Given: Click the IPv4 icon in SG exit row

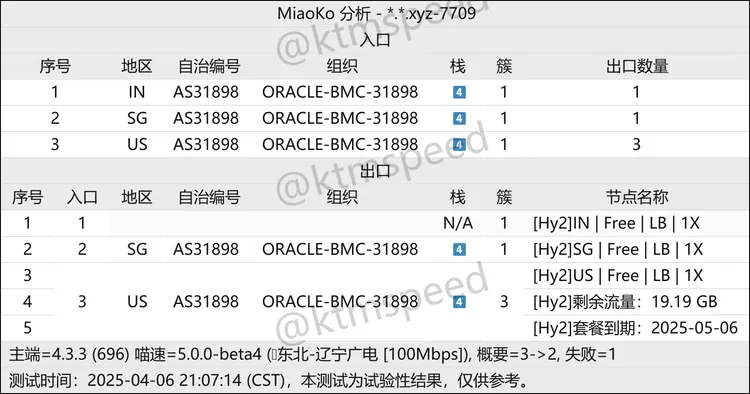Looking at the screenshot, I should (x=459, y=249).
